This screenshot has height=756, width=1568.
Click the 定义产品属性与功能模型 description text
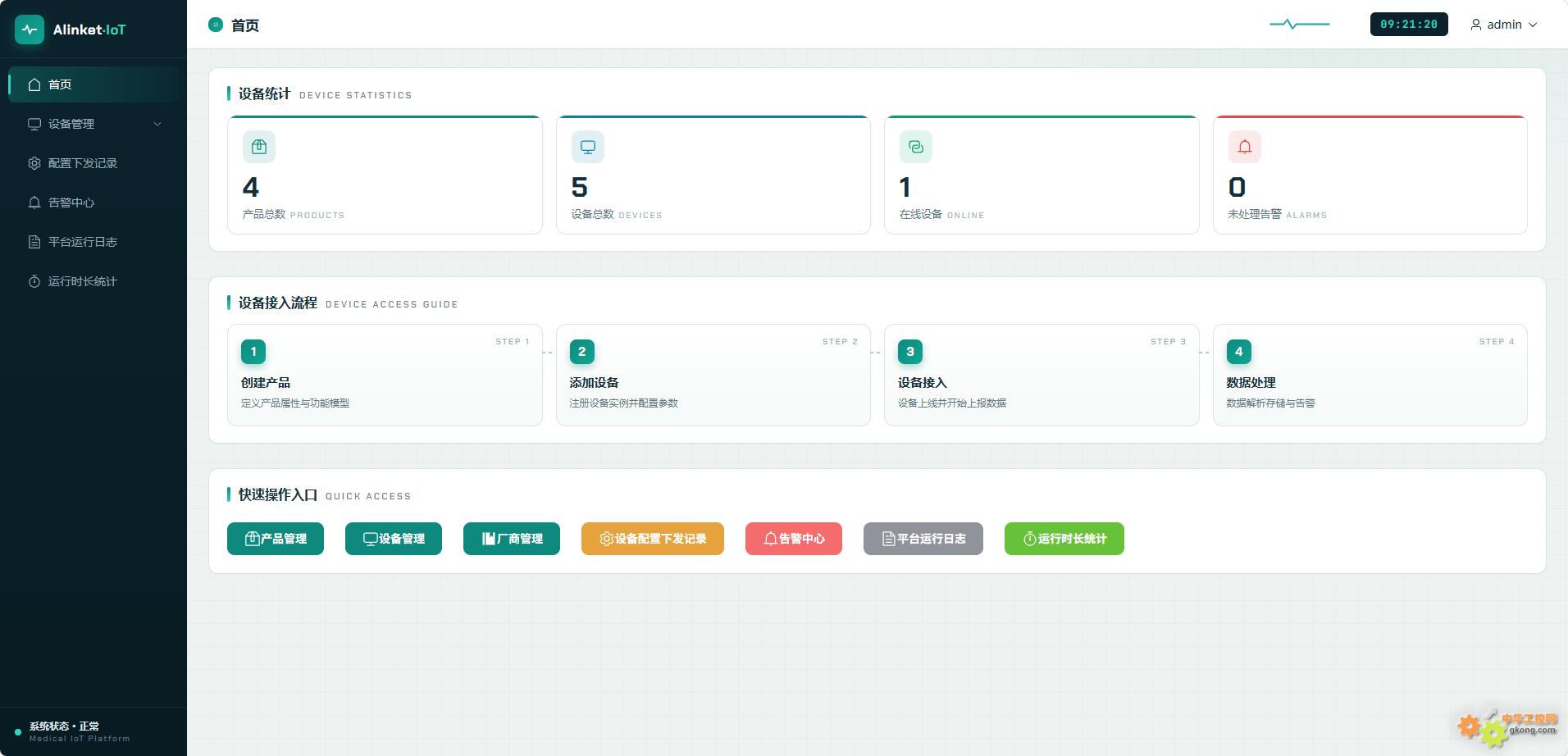click(x=295, y=403)
